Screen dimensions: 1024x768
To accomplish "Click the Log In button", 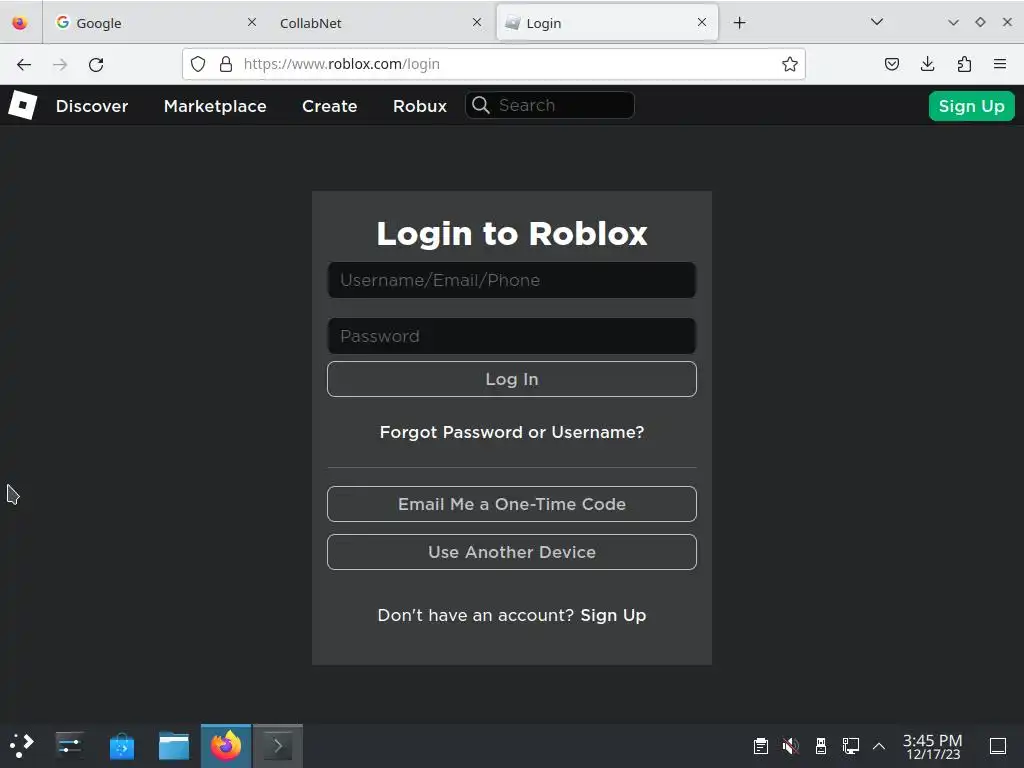I will 512,379.
